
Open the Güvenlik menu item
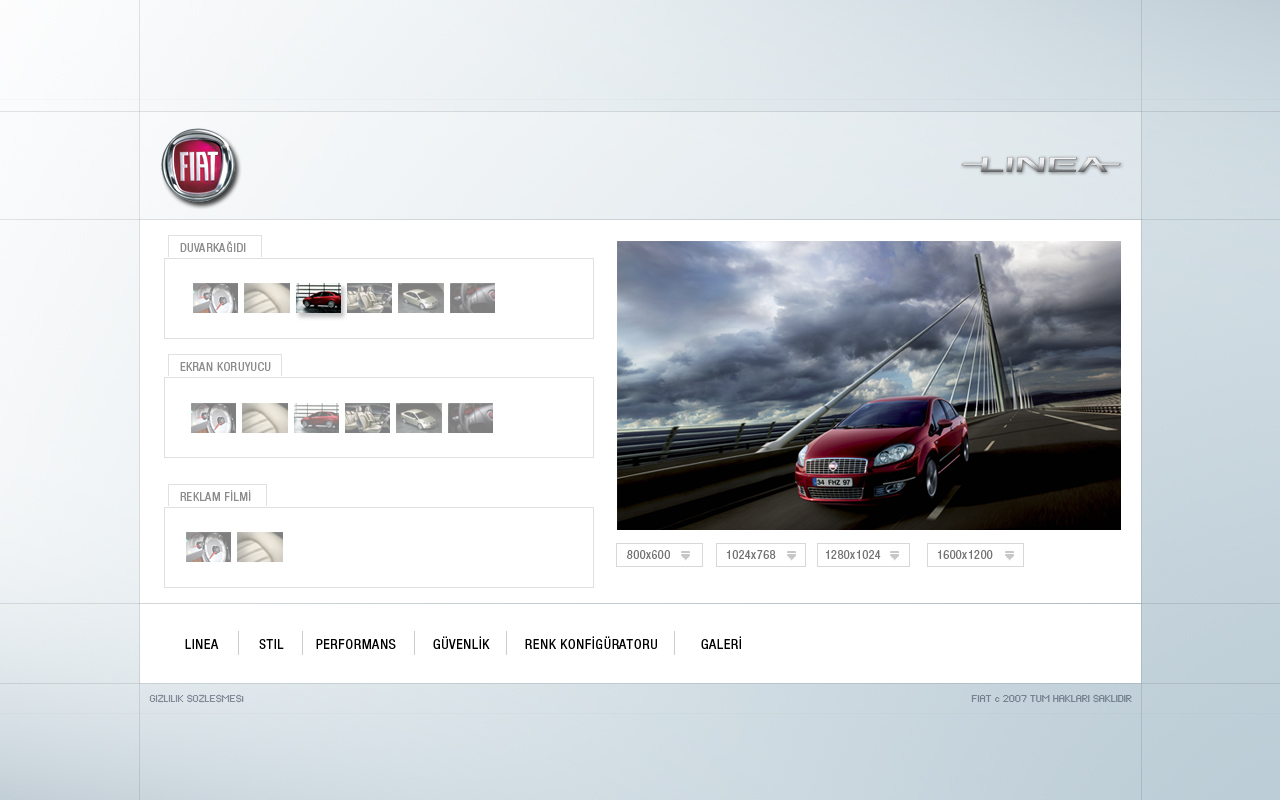(461, 644)
